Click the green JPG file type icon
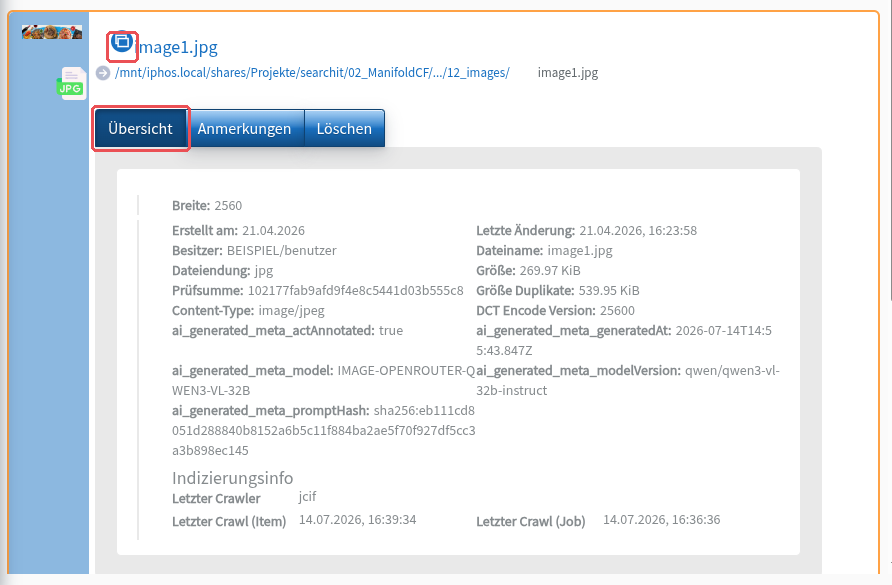 tap(71, 84)
